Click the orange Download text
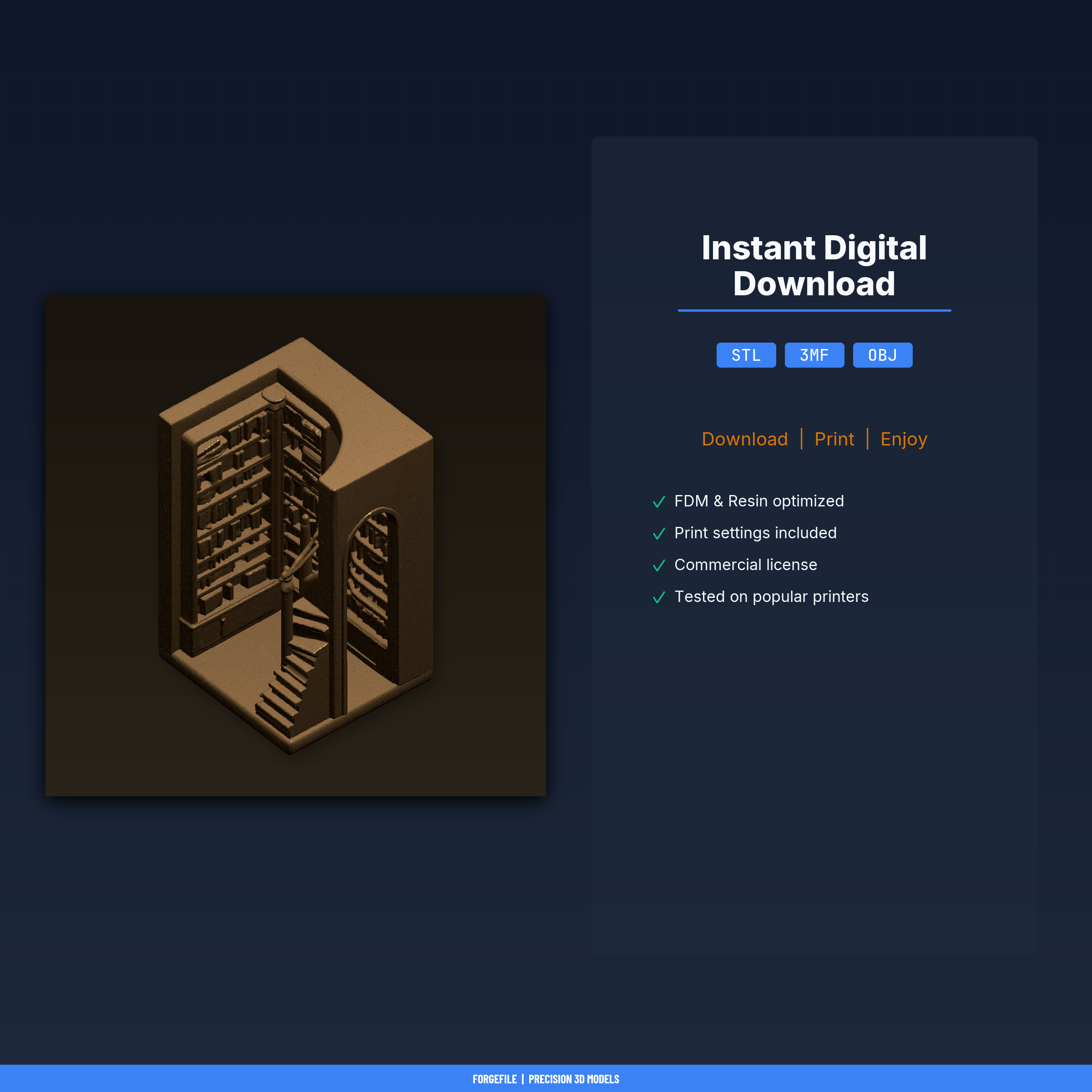This screenshot has width=1092, height=1092. click(744, 439)
